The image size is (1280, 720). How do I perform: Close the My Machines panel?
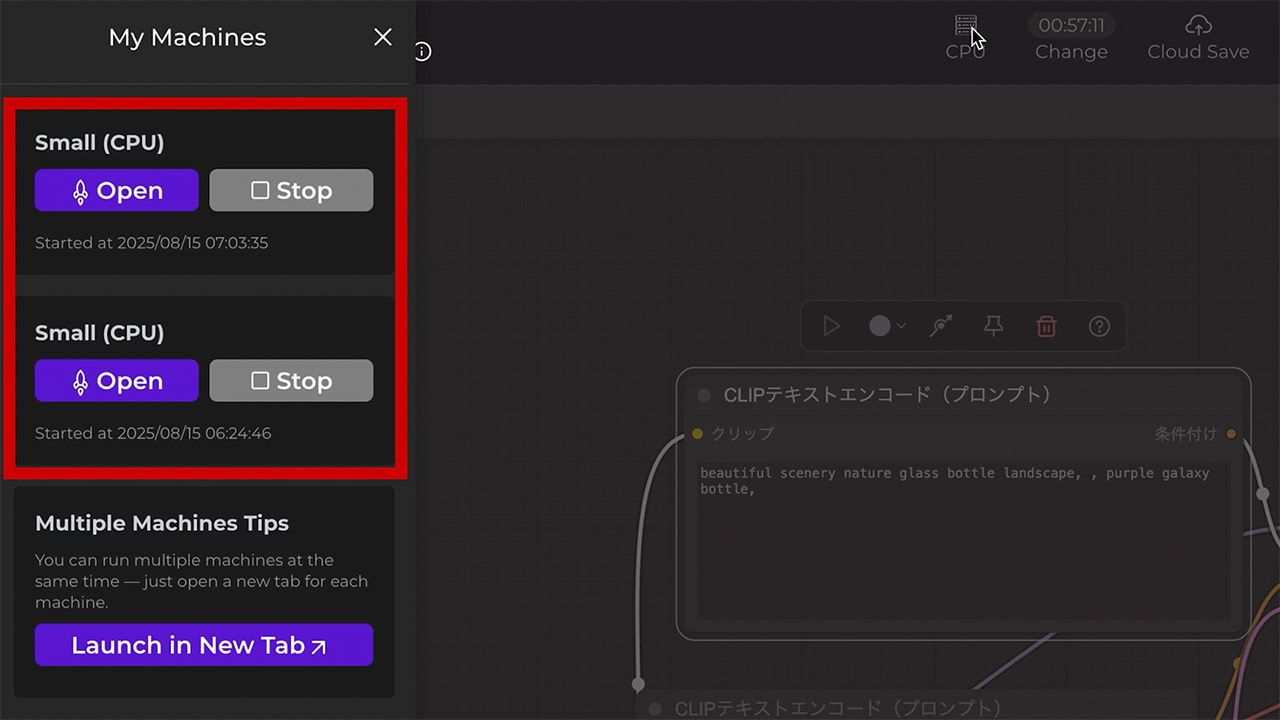(382, 37)
